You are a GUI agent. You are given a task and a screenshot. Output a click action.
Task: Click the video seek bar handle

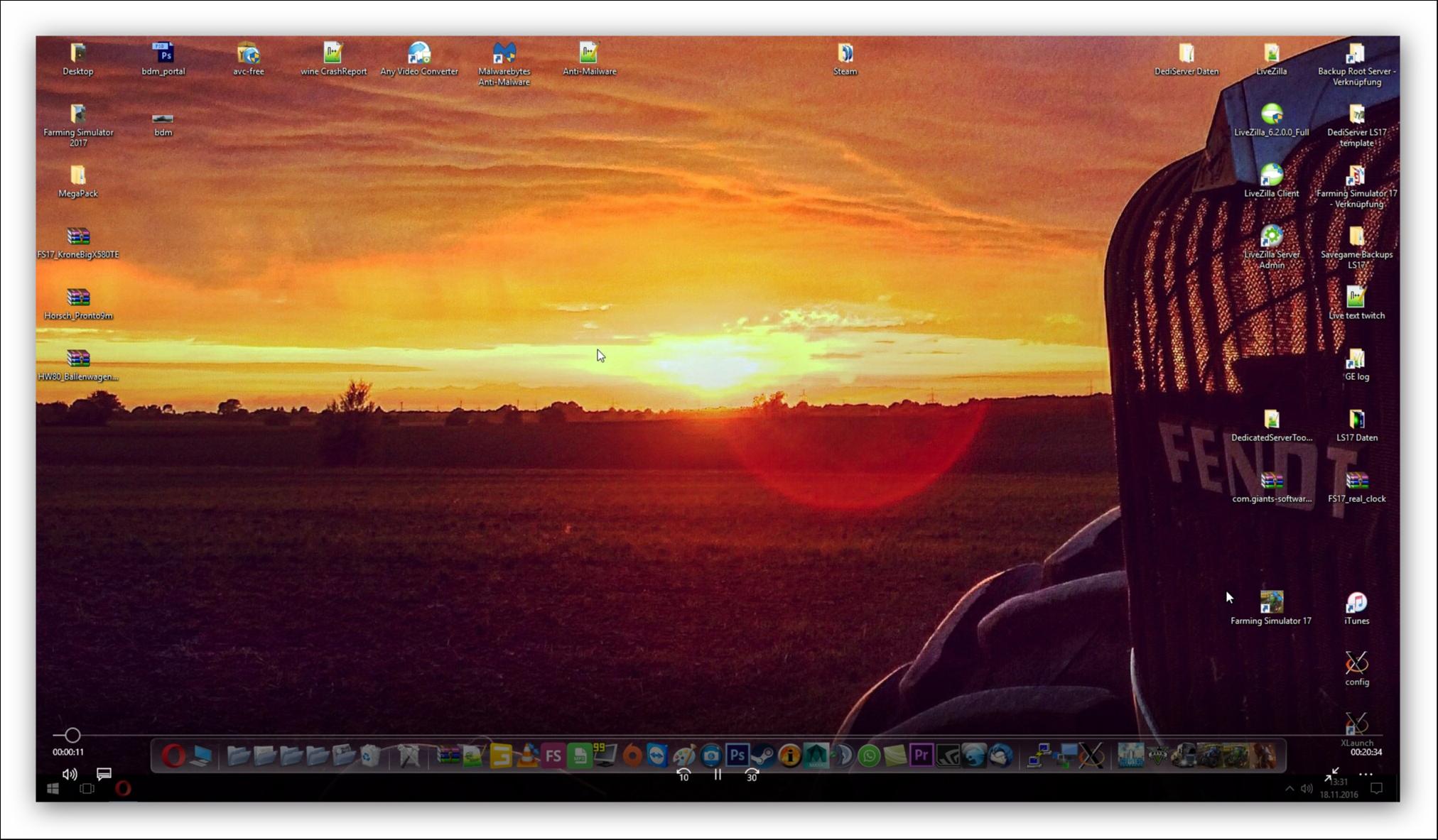(72, 735)
